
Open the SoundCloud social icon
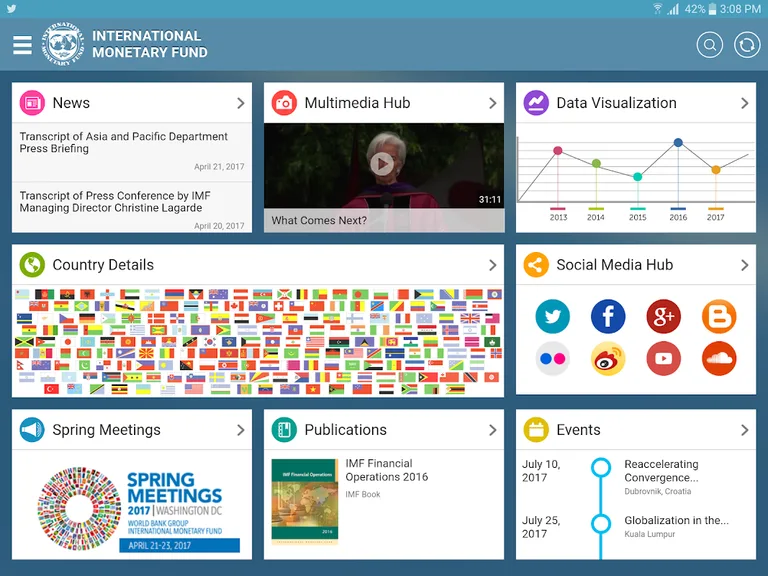point(719,359)
